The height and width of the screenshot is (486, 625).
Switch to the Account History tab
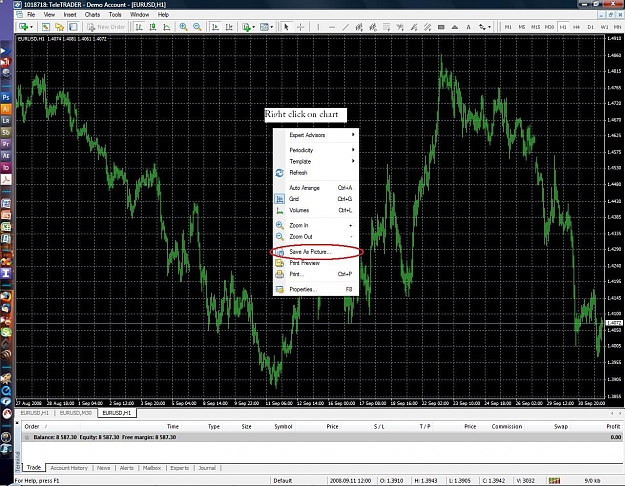click(x=69, y=468)
